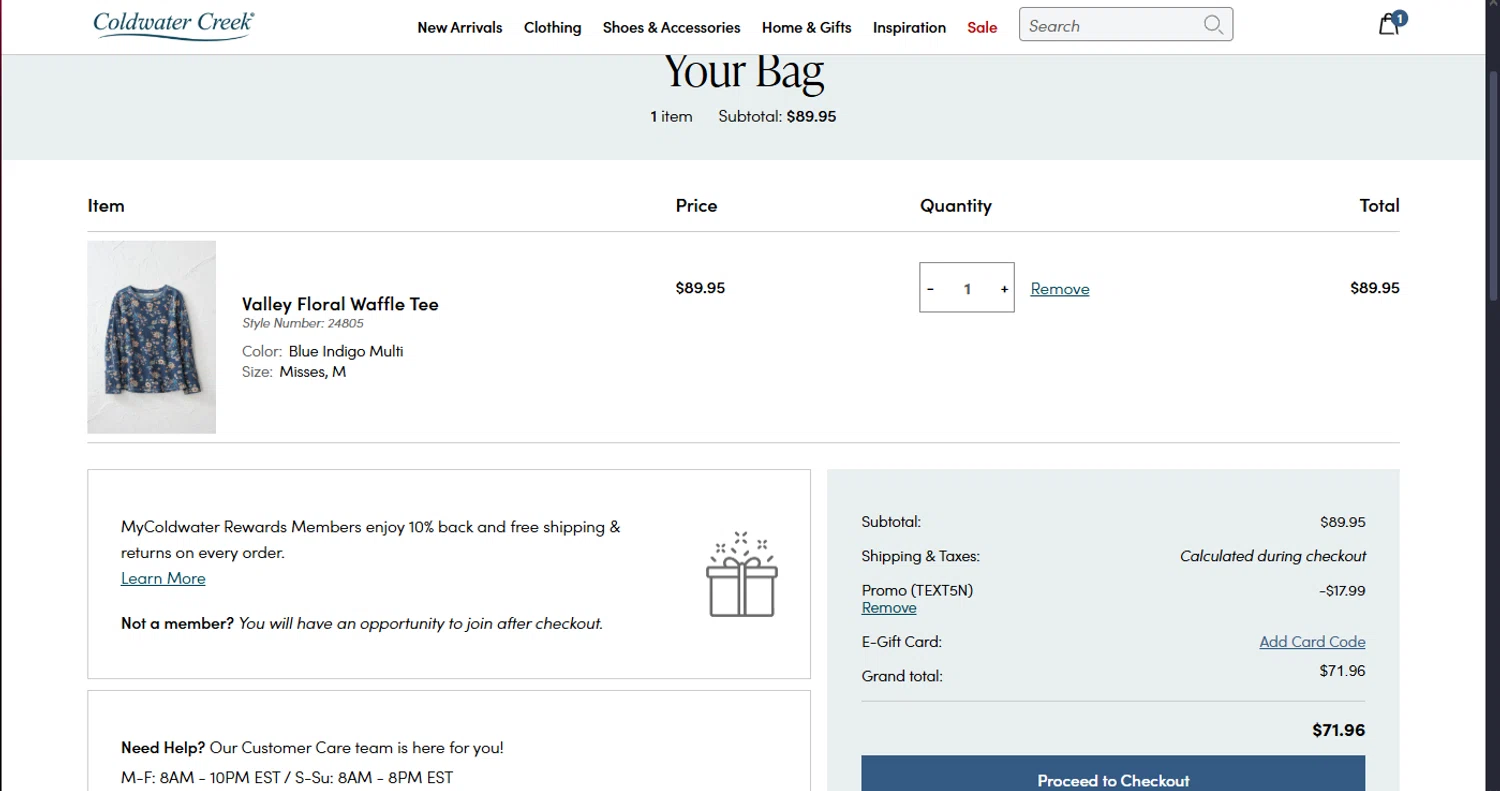Click the Your Bag heading
The height and width of the screenshot is (791, 1500).
coord(744,72)
